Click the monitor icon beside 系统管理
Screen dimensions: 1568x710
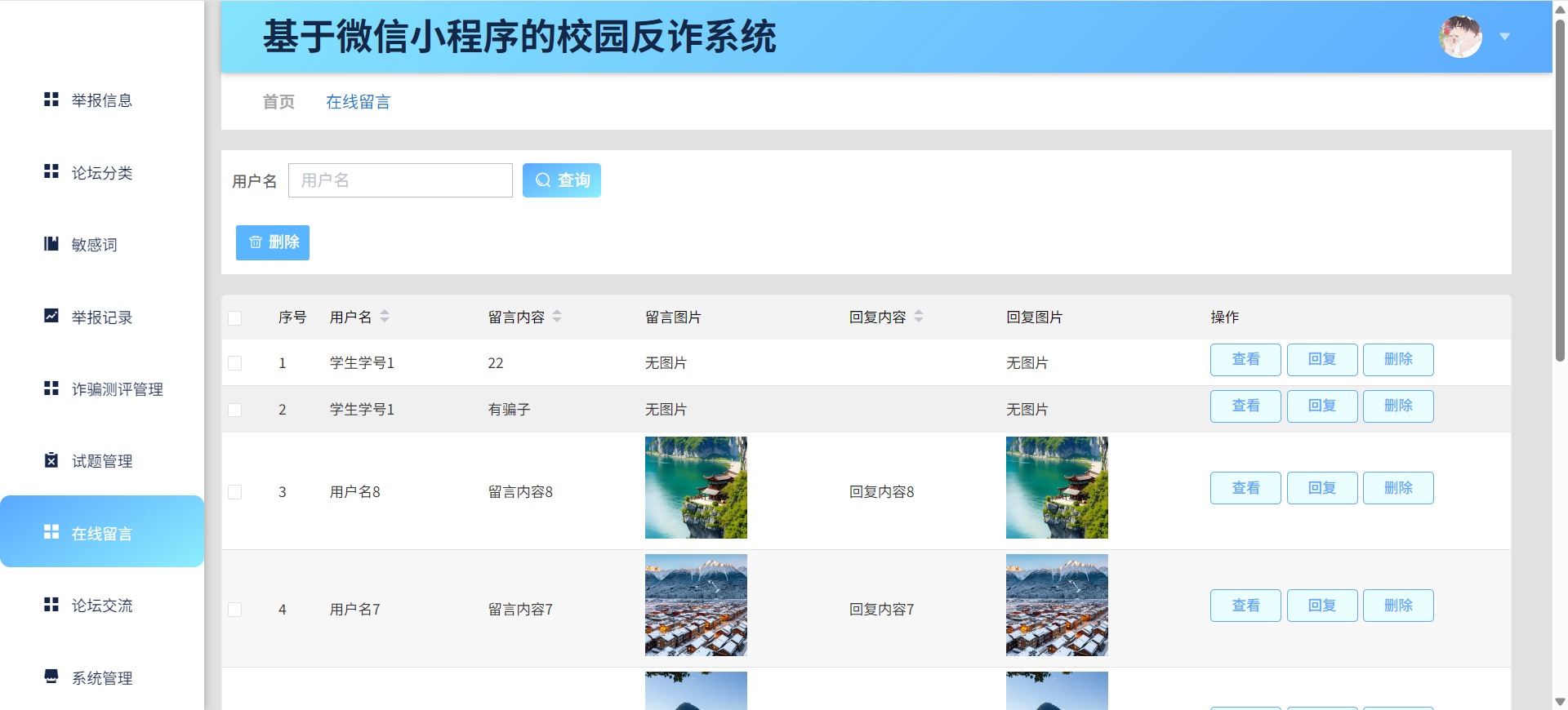tap(51, 677)
